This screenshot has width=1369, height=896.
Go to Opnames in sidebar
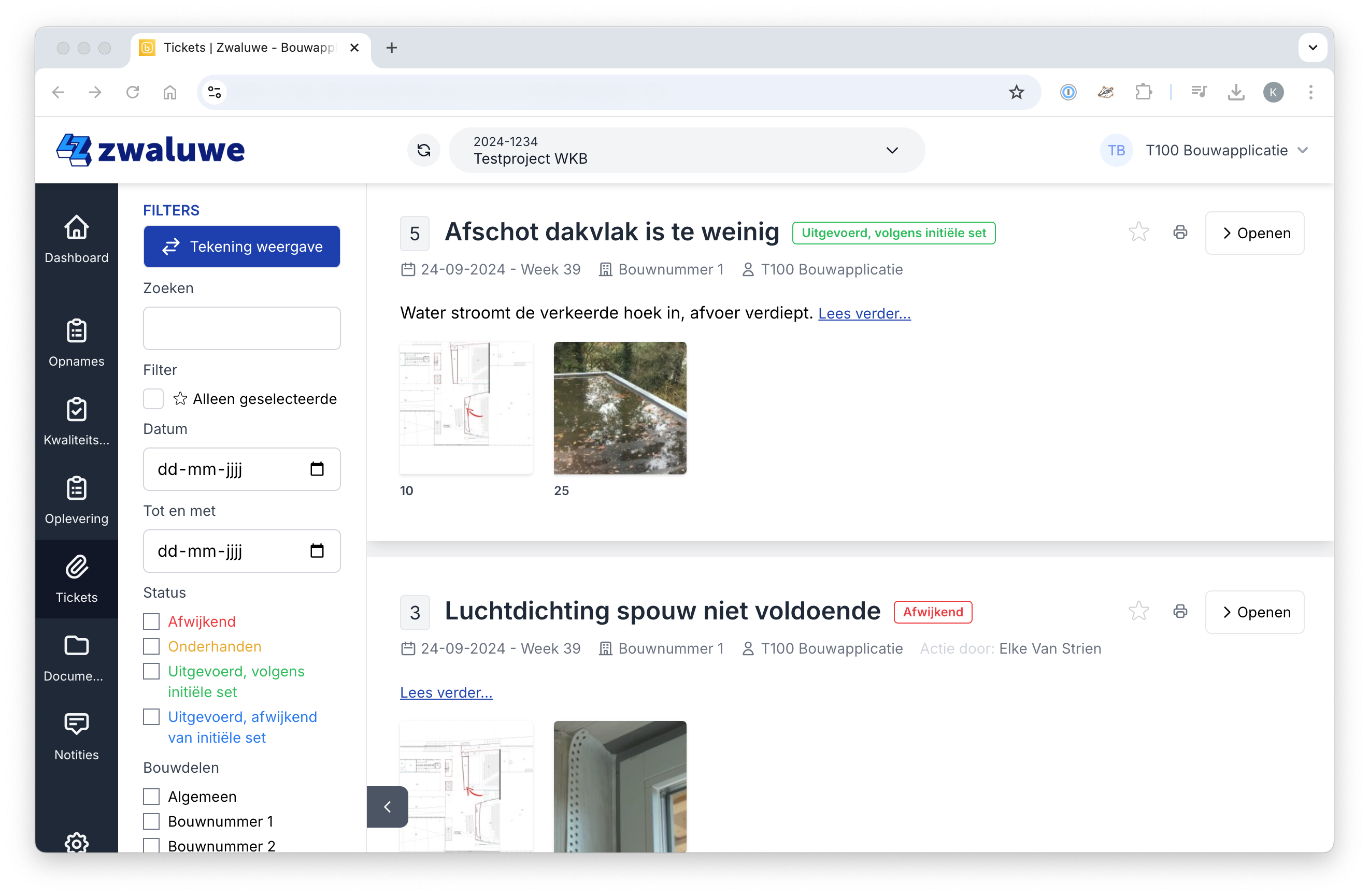point(77,343)
